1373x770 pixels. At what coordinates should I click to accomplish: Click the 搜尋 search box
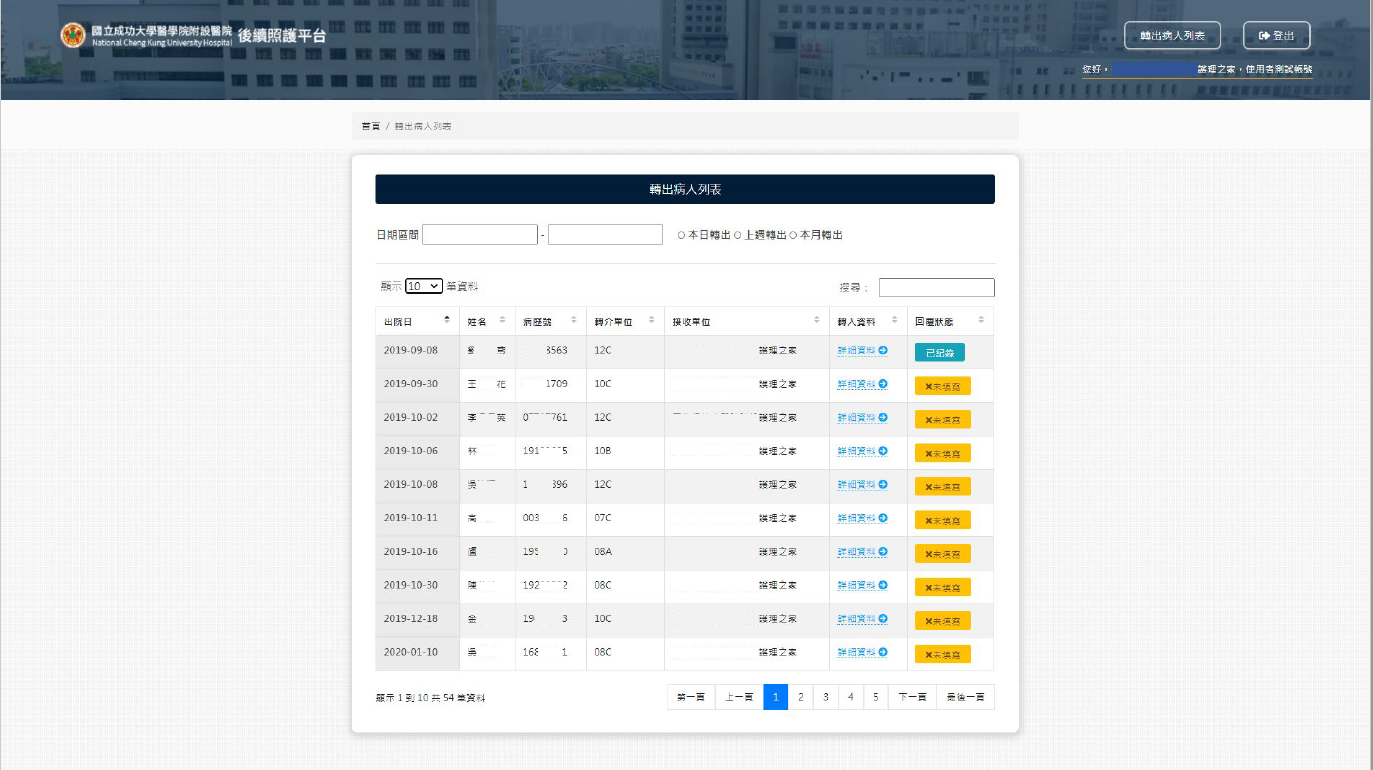[x=937, y=288]
